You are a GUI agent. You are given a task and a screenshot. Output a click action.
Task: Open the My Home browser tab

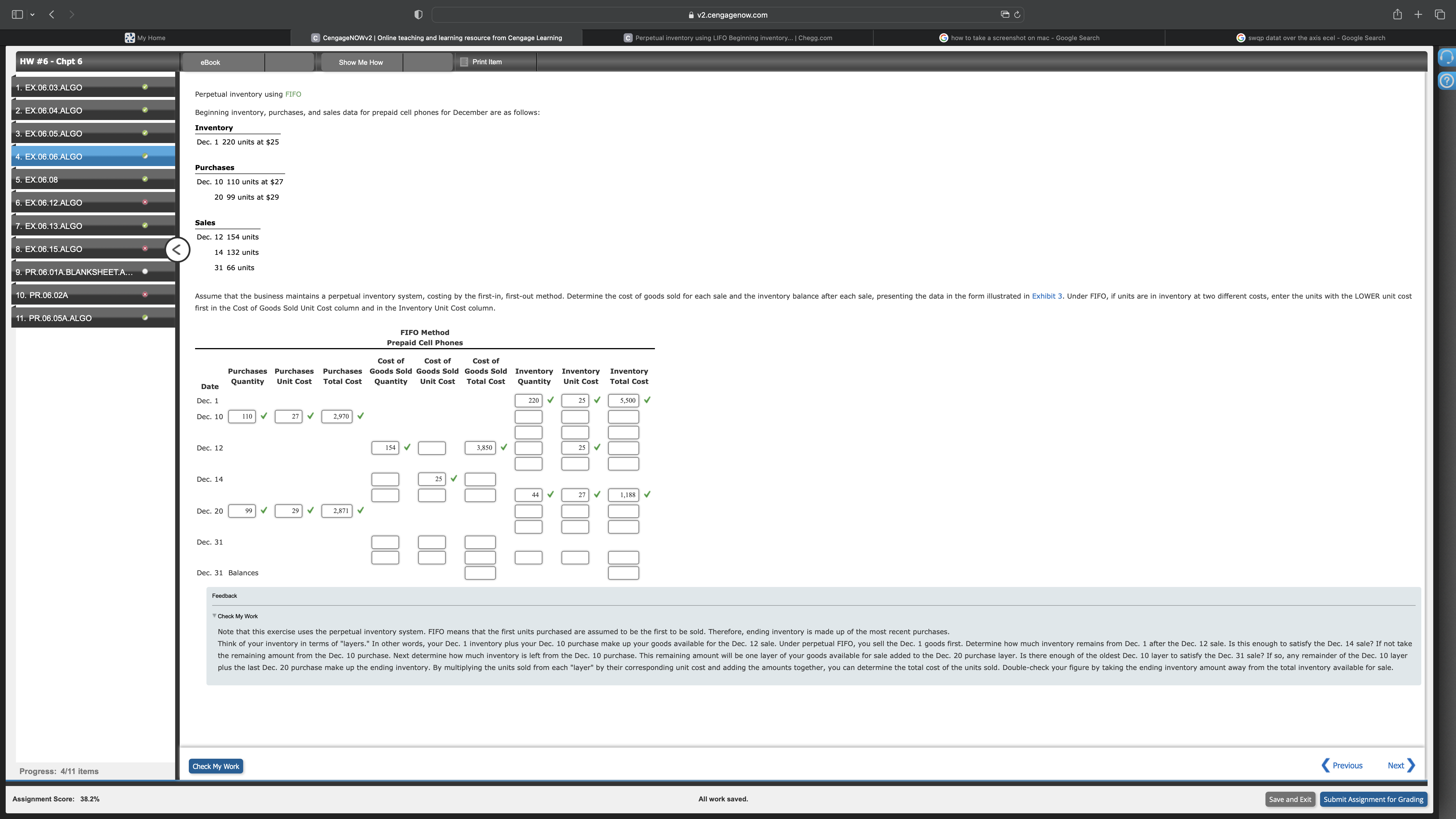coord(145,38)
